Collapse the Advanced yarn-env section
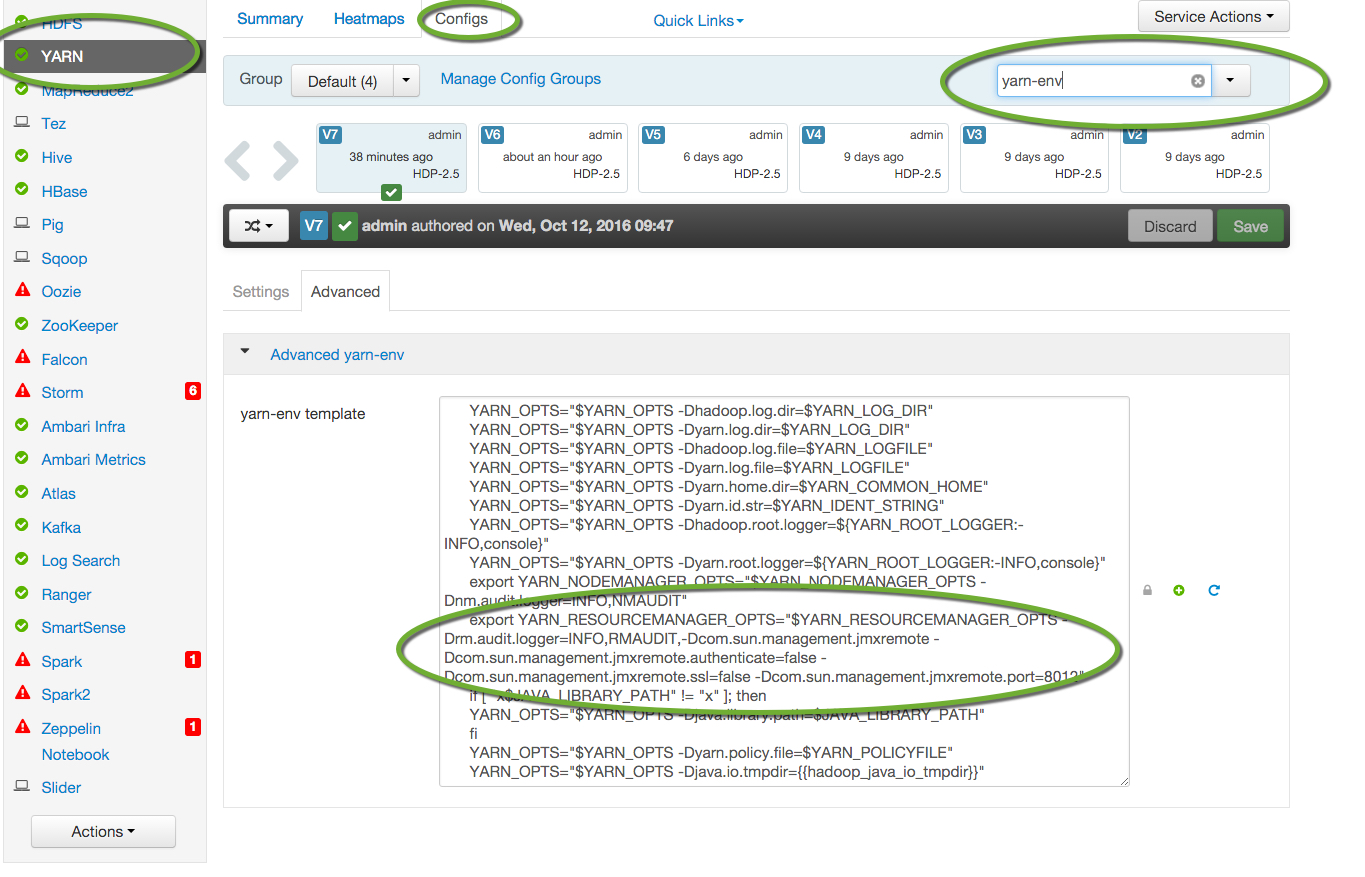Image resolution: width=1365 pixels, height=877 pixels. [244, 351]
